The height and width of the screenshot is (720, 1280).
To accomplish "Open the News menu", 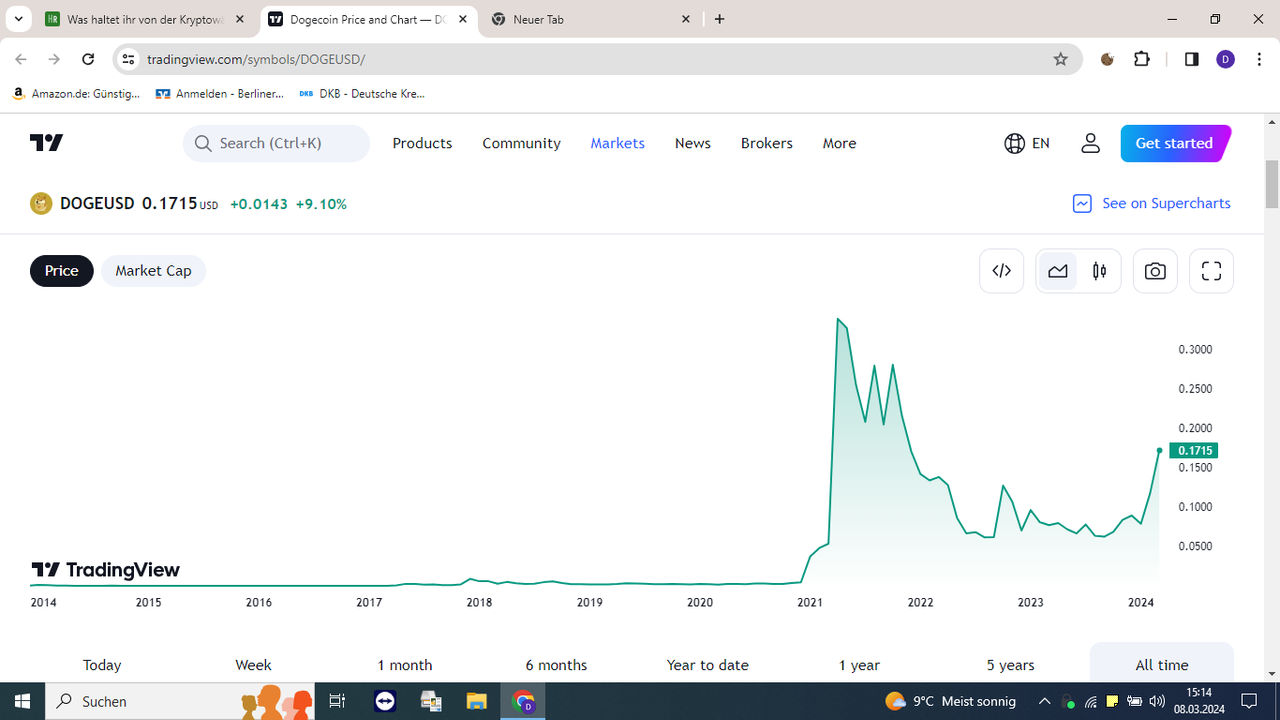I will pos(692,143).
